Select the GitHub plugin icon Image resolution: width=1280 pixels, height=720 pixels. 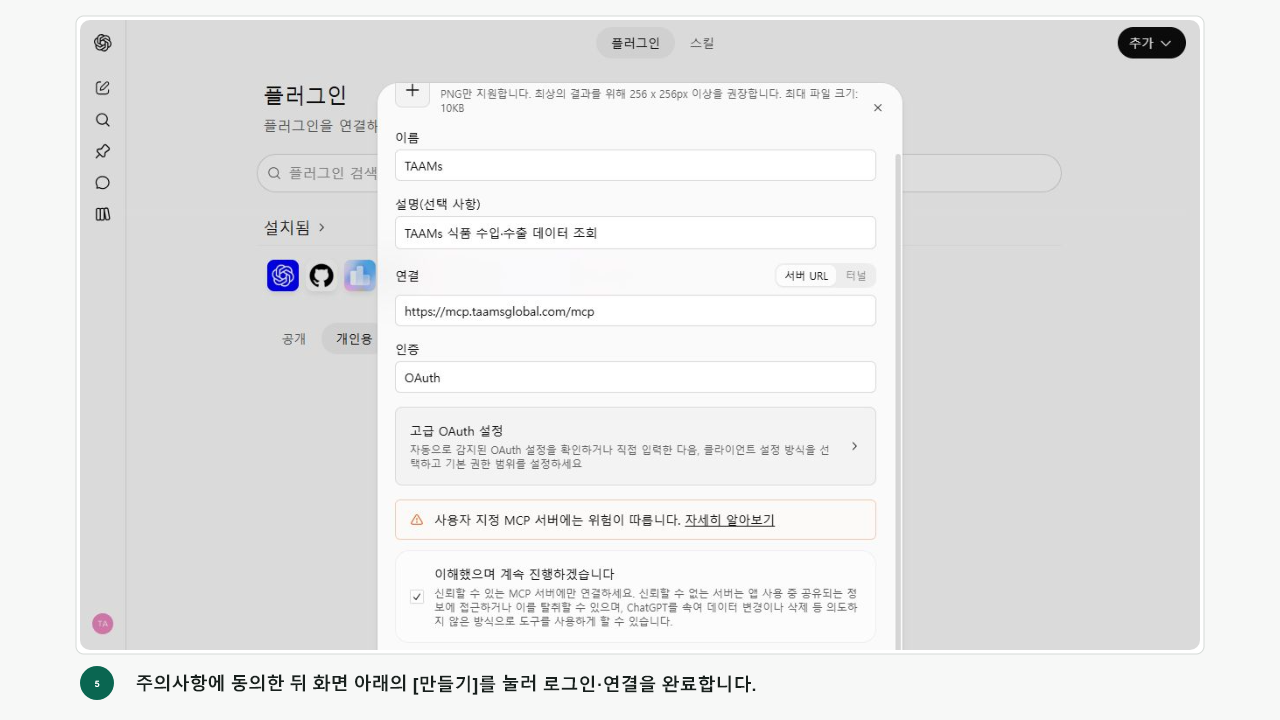tap(321, 275)
